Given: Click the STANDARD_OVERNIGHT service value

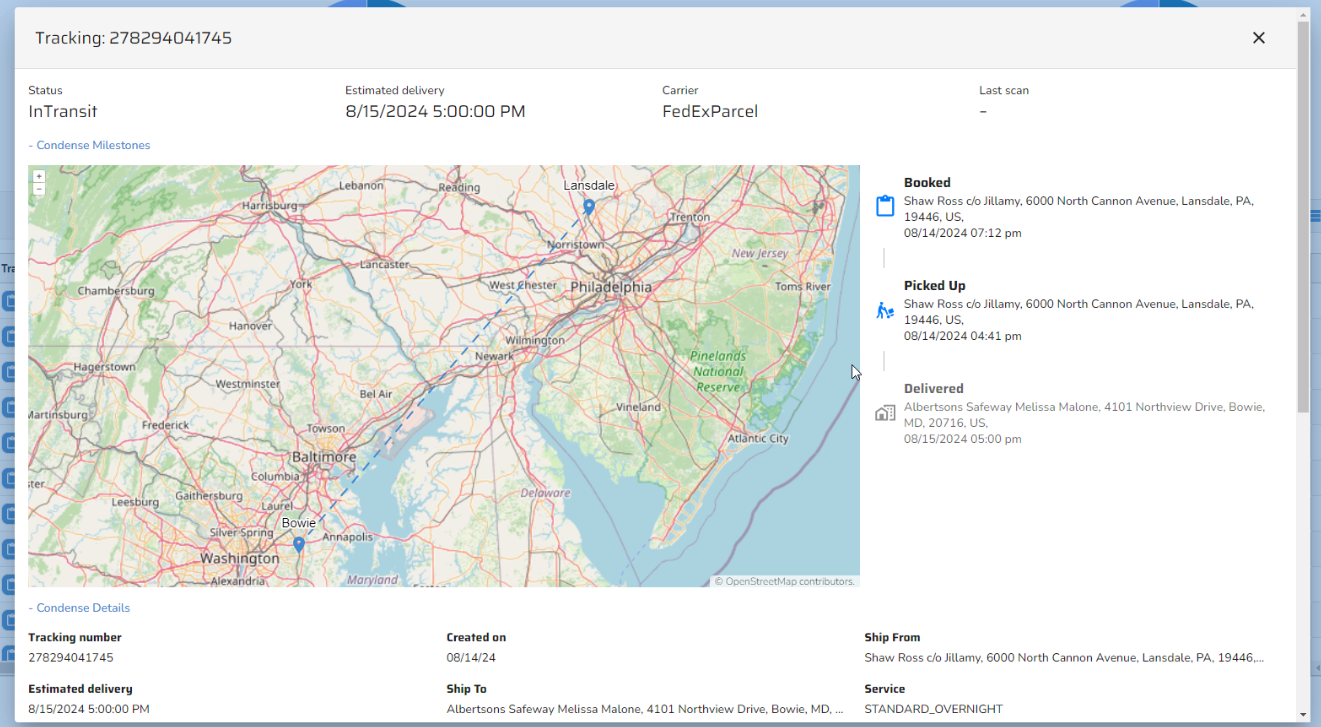Looking at the screenshot, I should [x=933, y=709].
